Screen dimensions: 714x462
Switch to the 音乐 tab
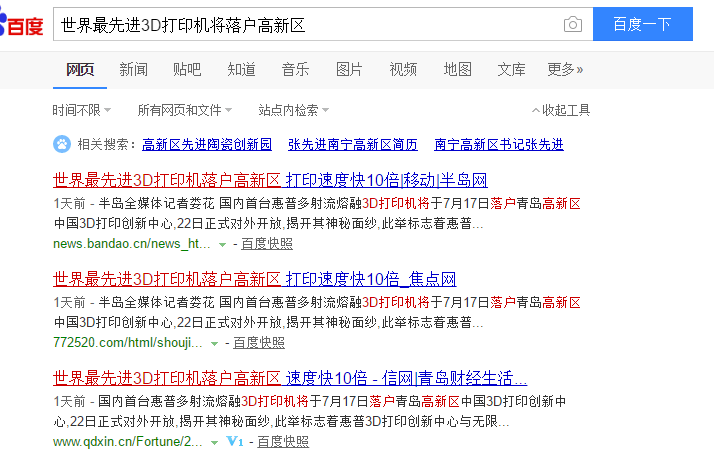[x=295, y=70]
